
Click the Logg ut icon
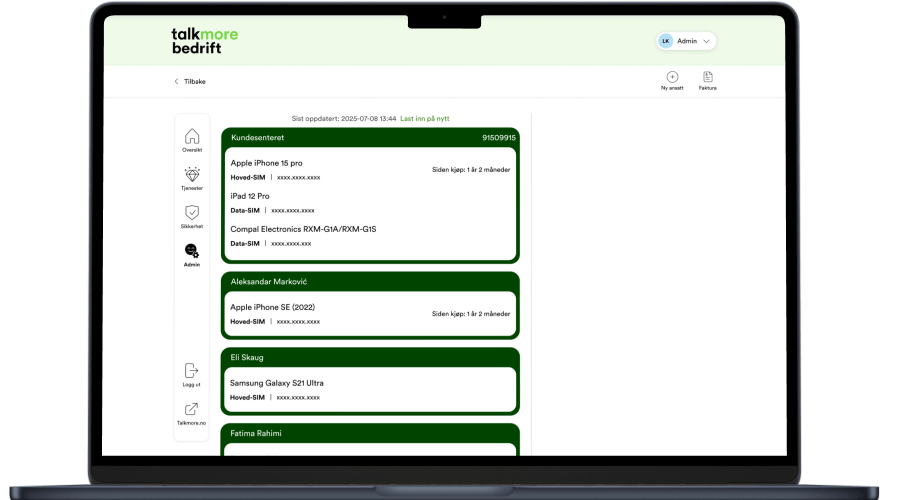191,371
